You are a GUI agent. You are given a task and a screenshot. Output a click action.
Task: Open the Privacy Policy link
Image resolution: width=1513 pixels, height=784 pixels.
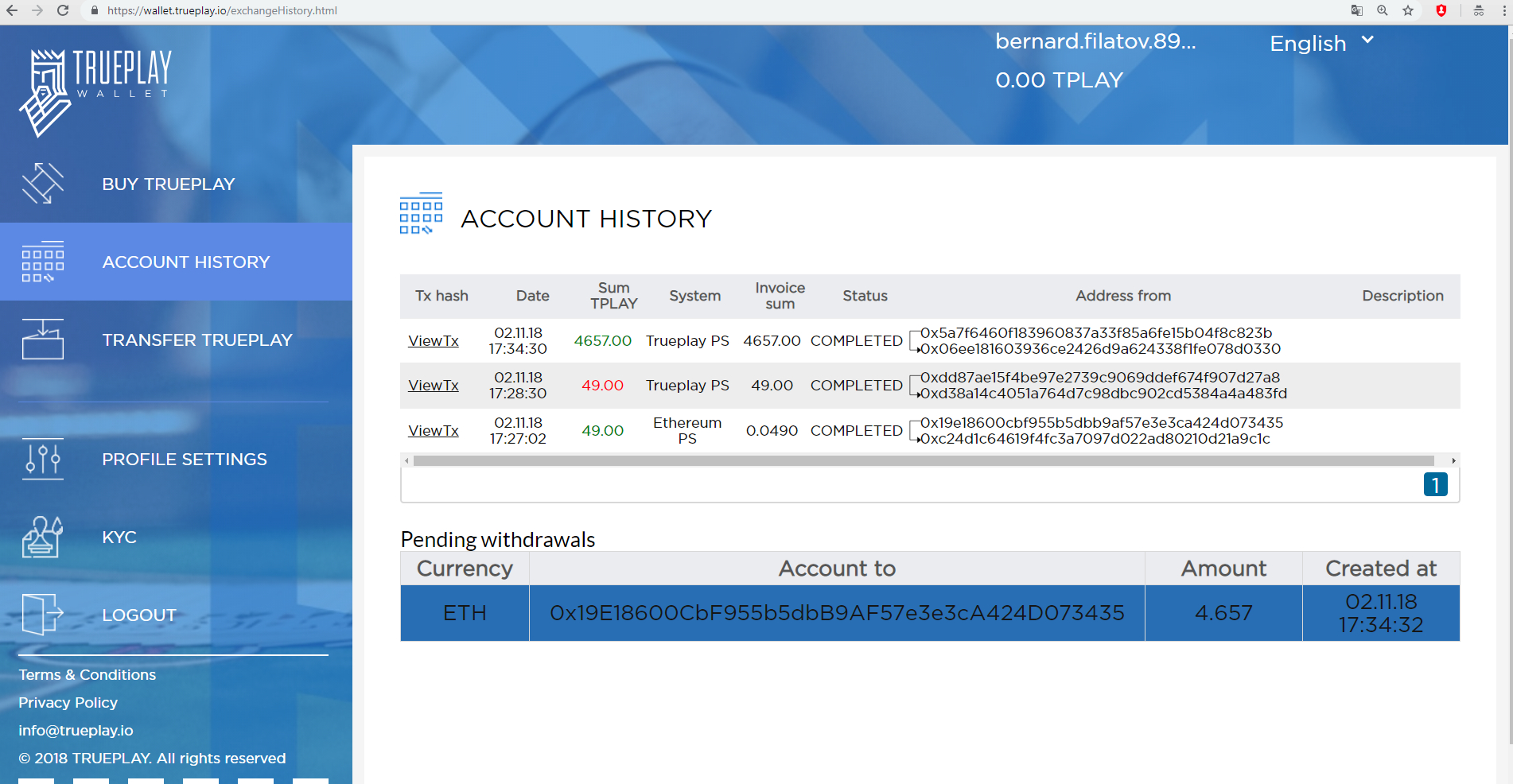(x=68, y=702)
